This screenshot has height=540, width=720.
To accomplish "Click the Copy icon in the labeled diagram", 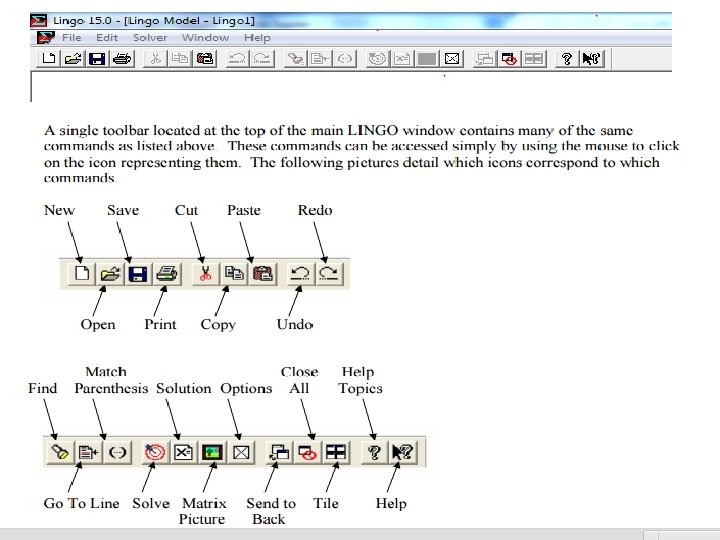I will coord(234,274).
